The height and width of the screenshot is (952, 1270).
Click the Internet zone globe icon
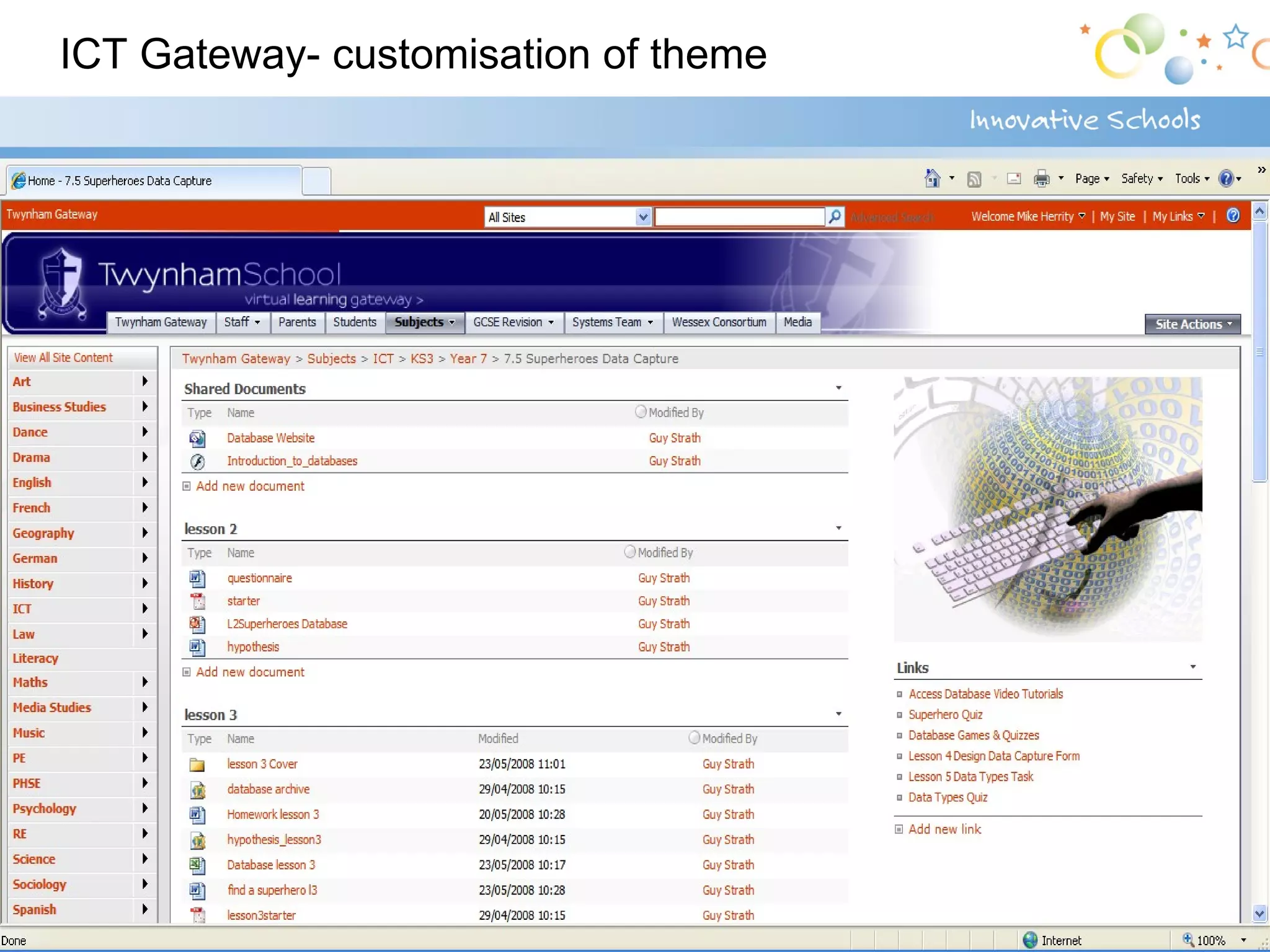pos(1030,940)
